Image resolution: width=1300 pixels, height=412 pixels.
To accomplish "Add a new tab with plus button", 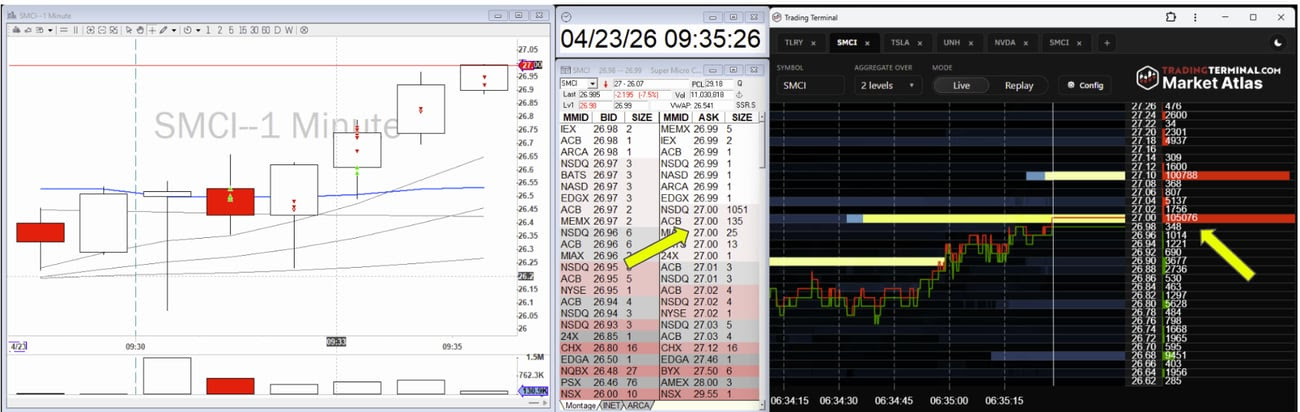I will click(1106, 43).
